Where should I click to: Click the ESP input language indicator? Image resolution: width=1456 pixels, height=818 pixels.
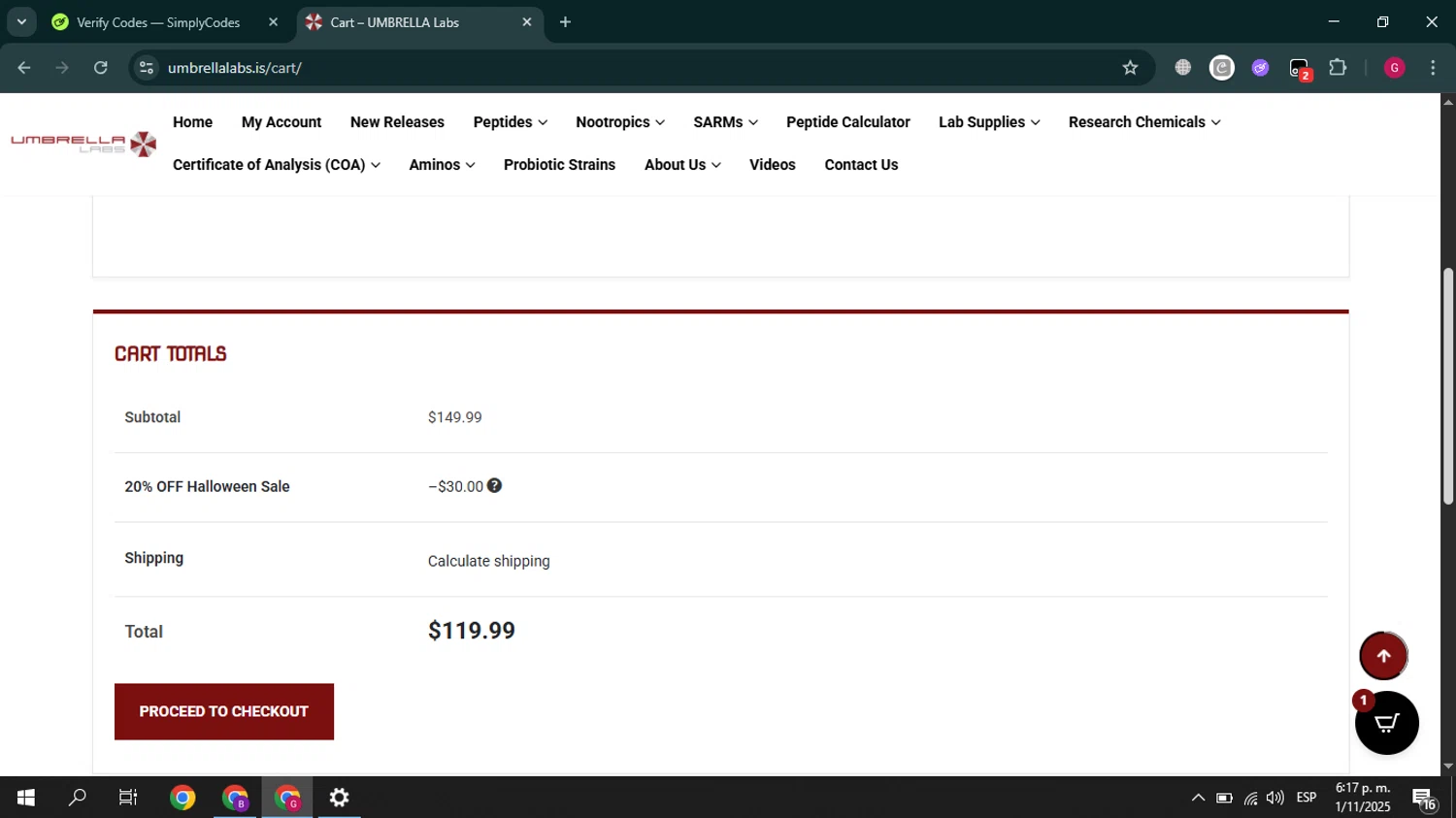[x=1307, y=798]
